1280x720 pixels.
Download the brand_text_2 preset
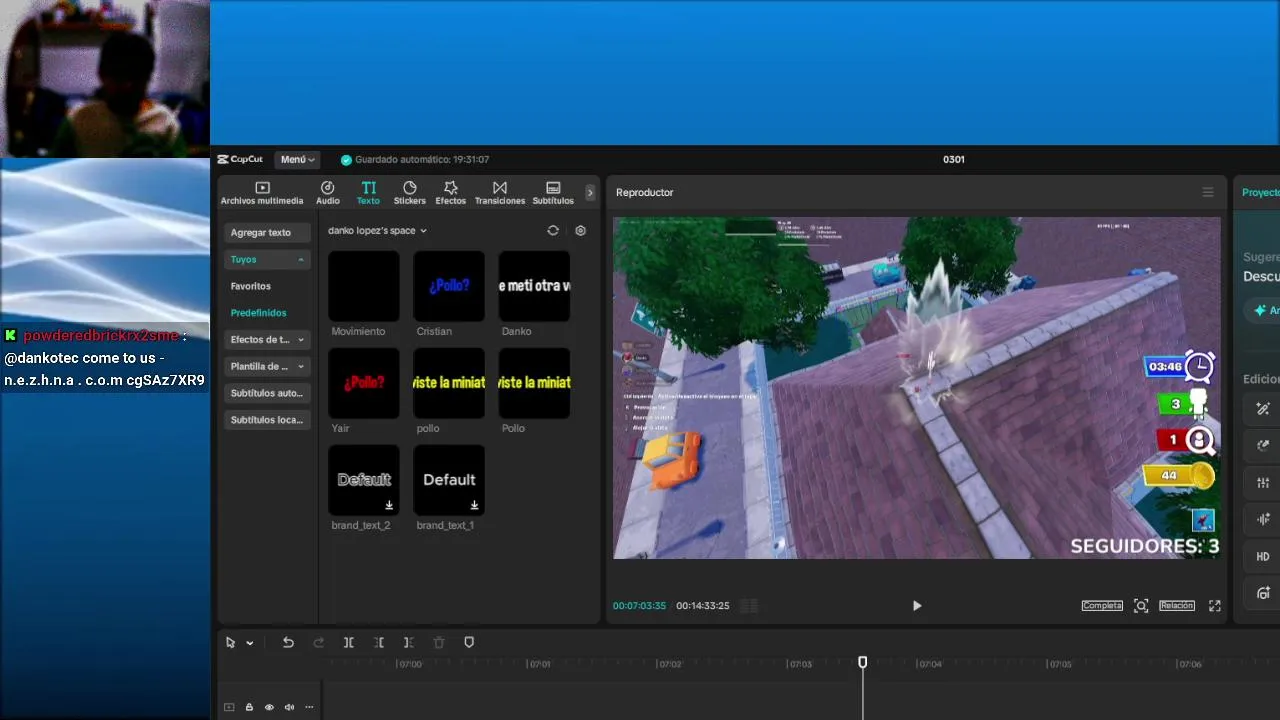389,505
